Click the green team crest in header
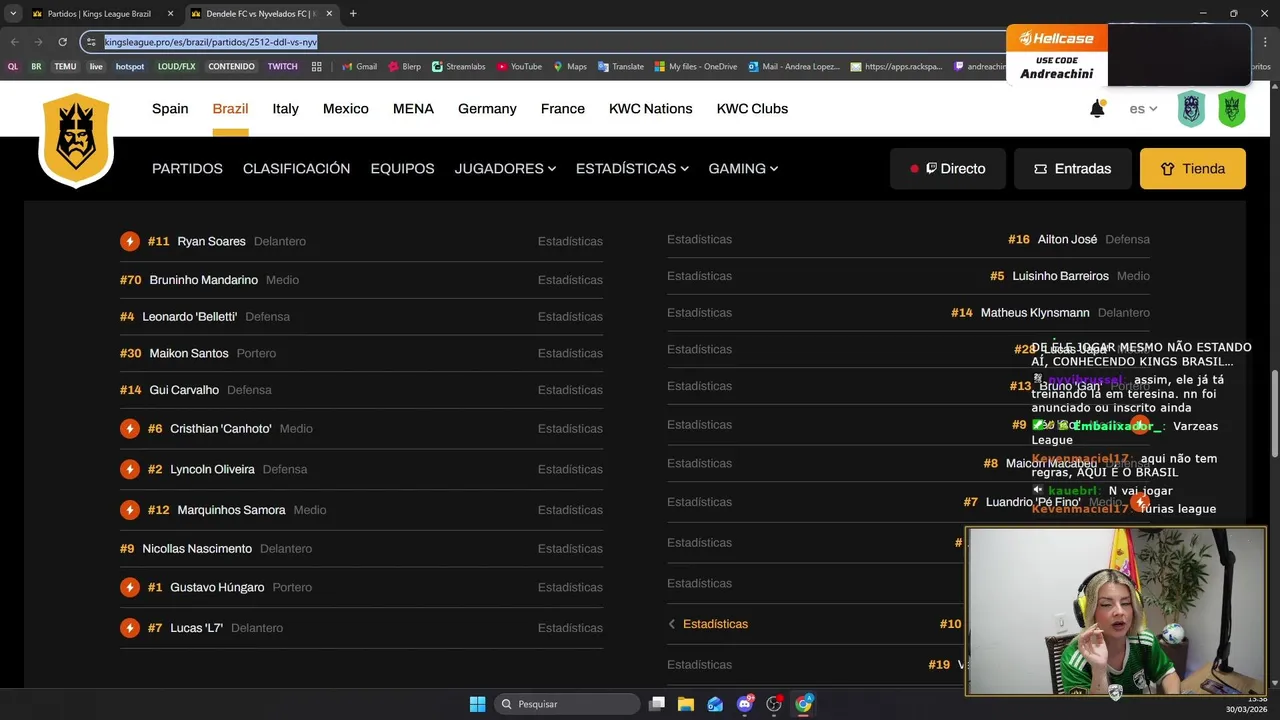This screenshot has width=1280, height=720. pyautogui.click(x=1232, y=109)
